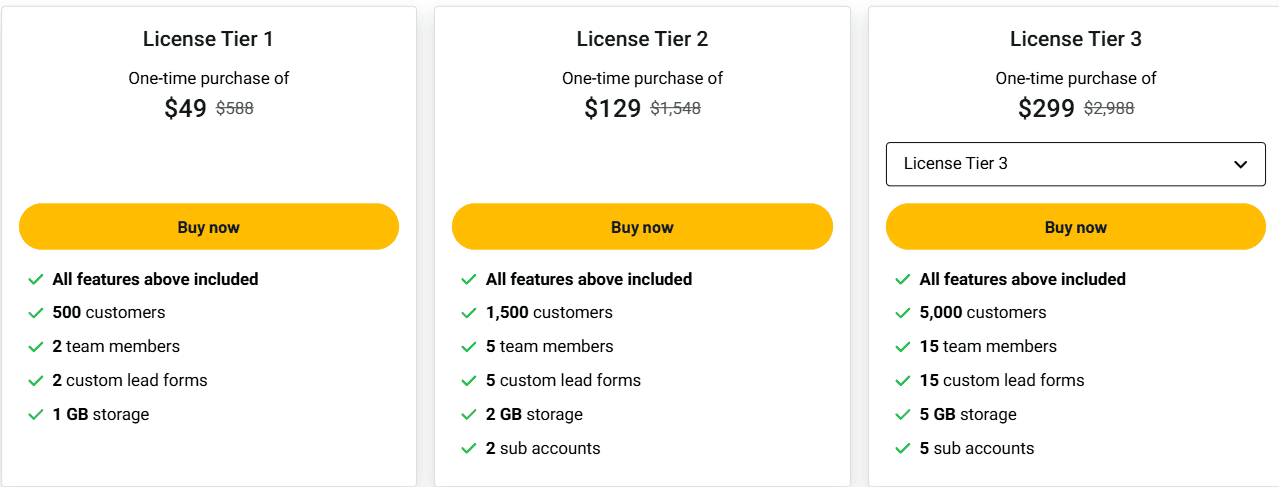The image size is (1279, 487).
Task: Click the License Tier 1 heading
Action: (x=208, y=39)
